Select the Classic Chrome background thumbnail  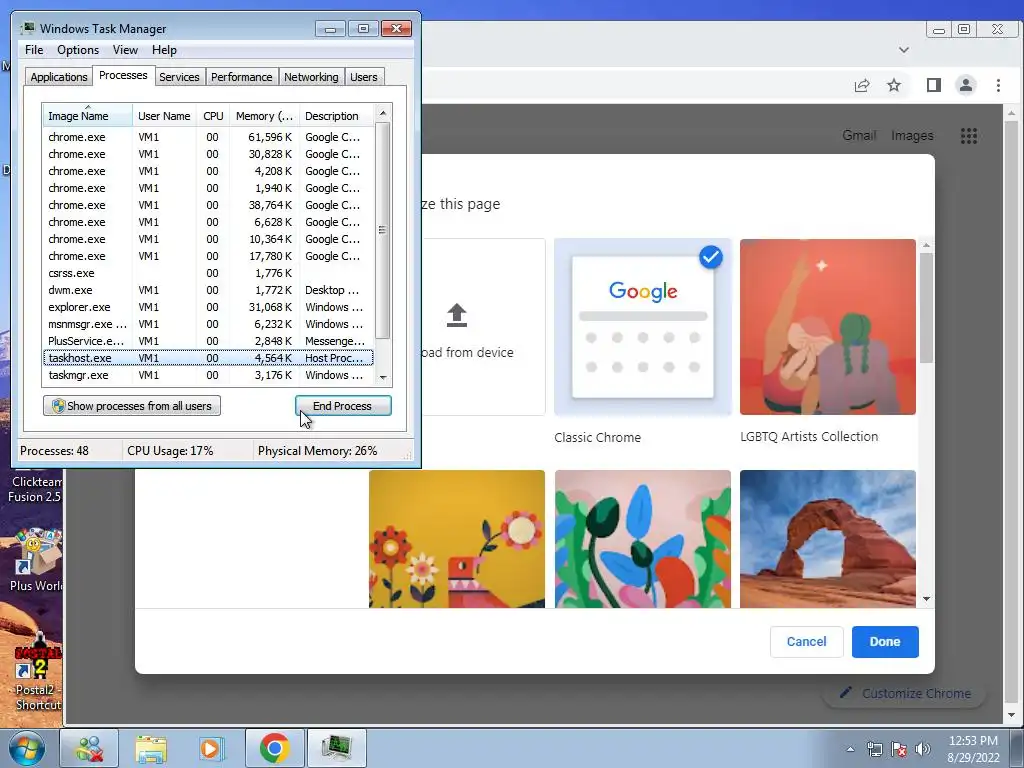pos(643,327)
